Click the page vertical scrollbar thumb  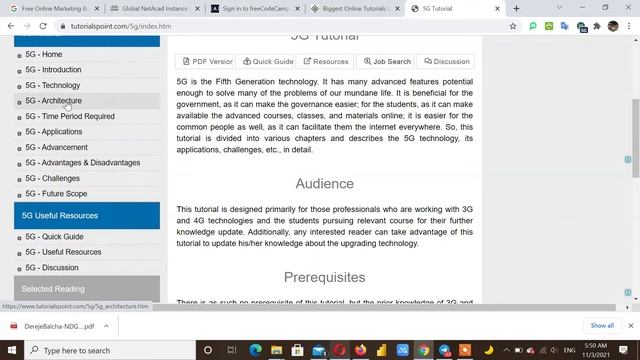point(636,138)
